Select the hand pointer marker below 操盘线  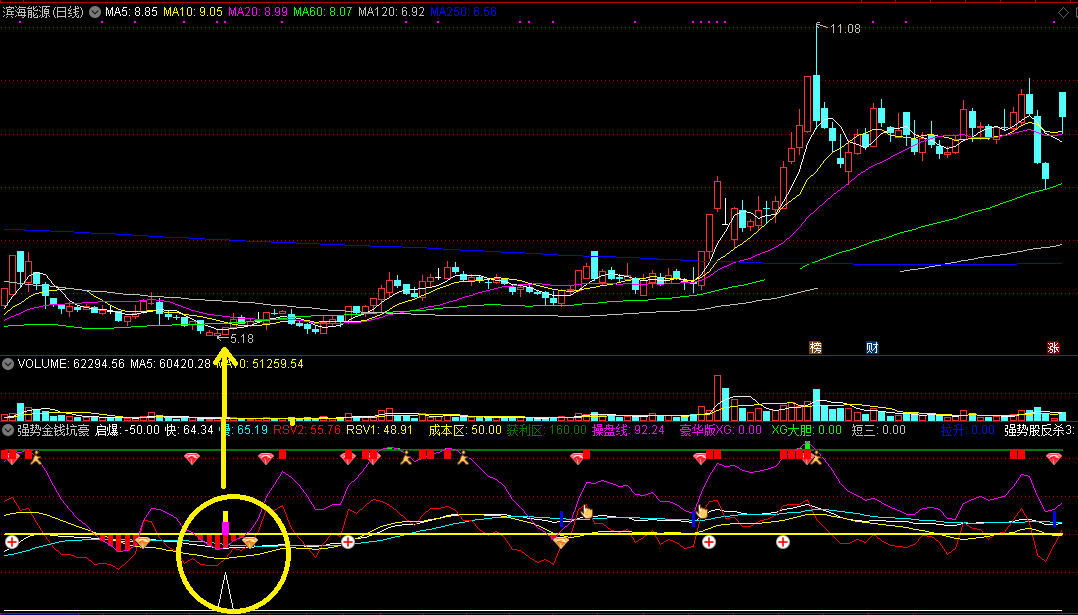(586, 511)
